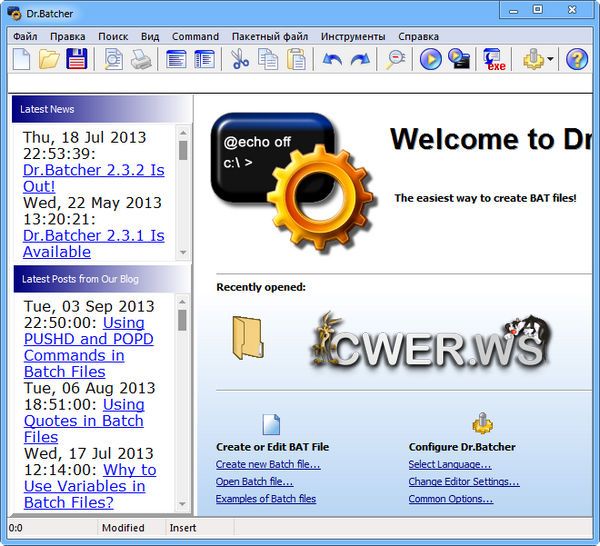This screenshot has height=546, width=600.
Task: Click the 'Examples of Batch files' link
Action: pyautogui.click(x=265, y=499)
